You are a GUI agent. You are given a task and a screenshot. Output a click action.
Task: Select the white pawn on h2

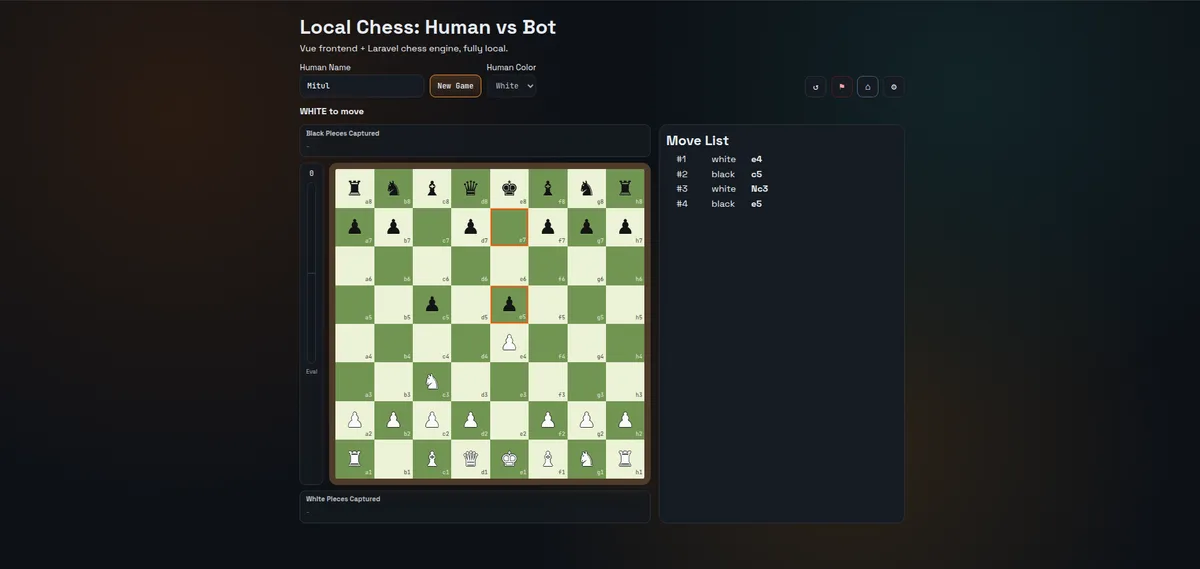coord(626,420)
